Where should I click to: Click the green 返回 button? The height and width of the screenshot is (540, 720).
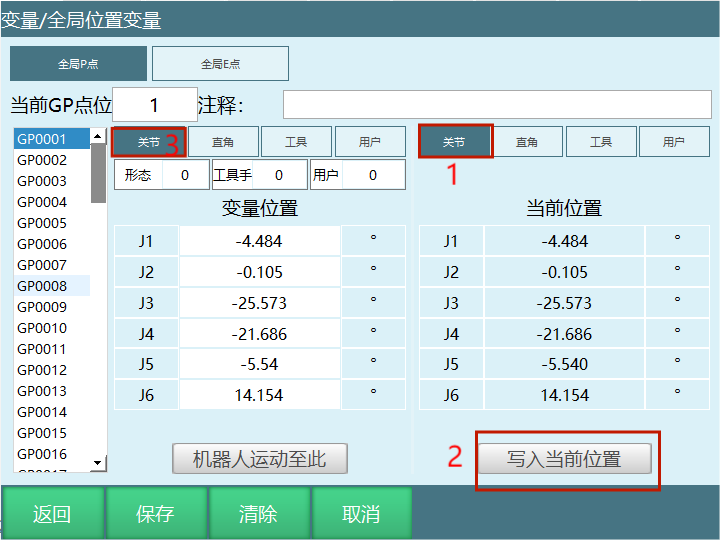point(52,514)
